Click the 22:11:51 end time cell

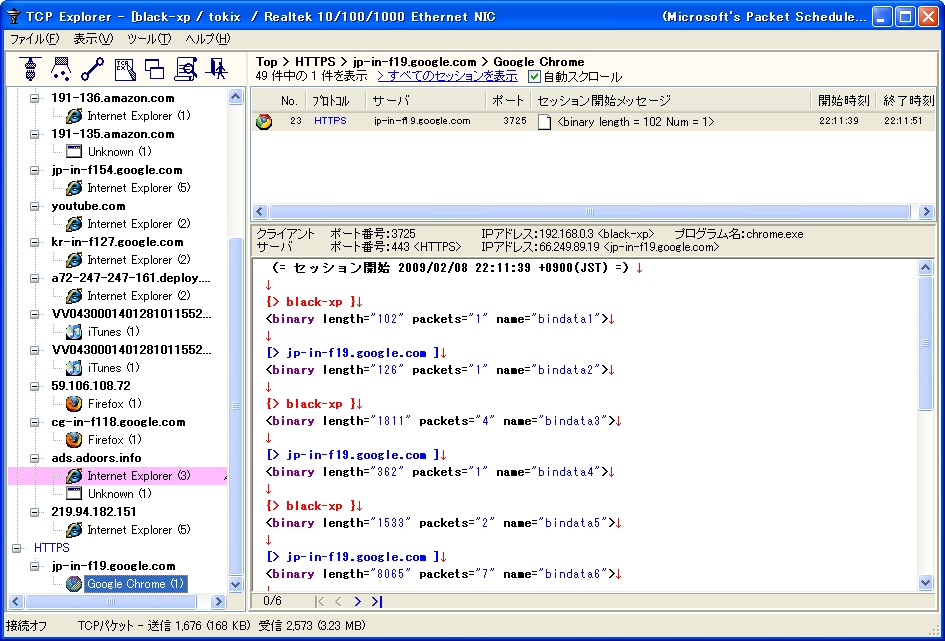pyautogui.click(x=903, y=121)
